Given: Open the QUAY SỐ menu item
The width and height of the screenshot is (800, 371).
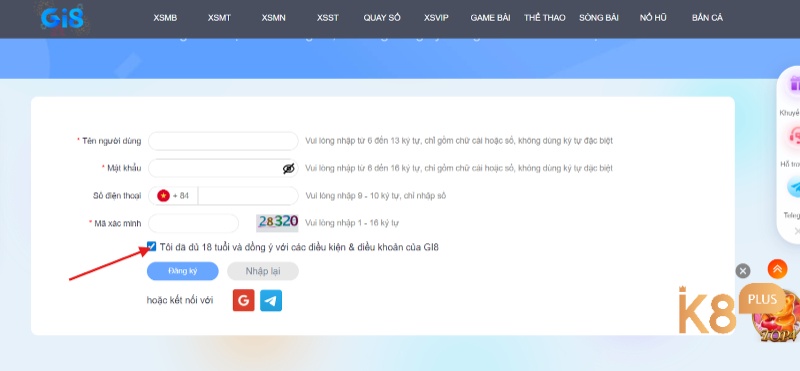Looking at the screenshot, I should point(382,18).
